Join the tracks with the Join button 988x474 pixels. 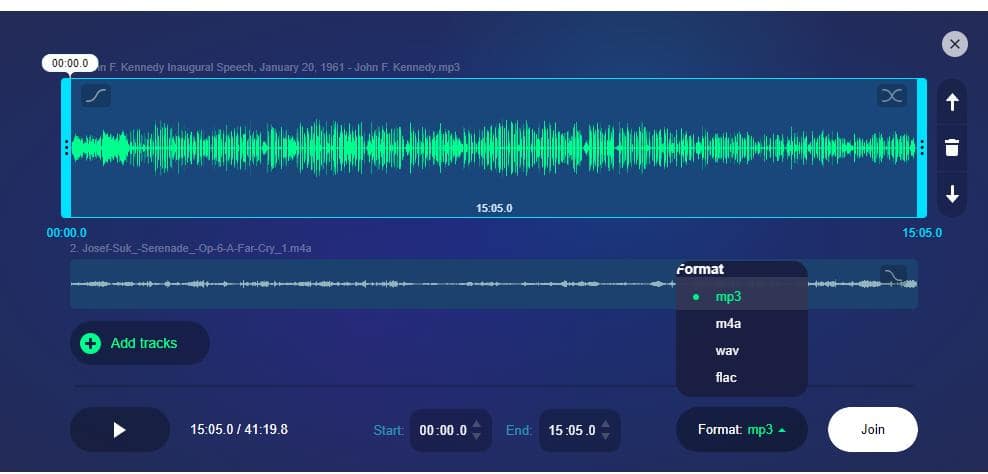point(873,430)
